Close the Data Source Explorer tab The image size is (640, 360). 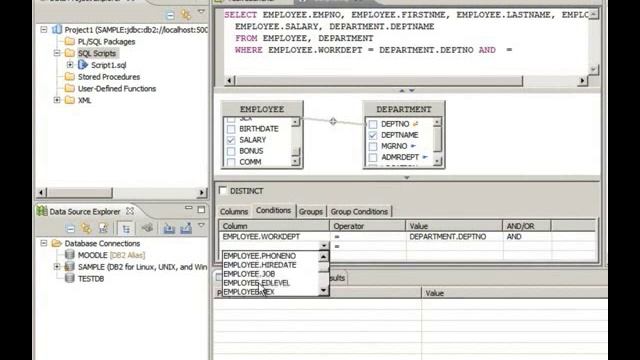[130, 211]
